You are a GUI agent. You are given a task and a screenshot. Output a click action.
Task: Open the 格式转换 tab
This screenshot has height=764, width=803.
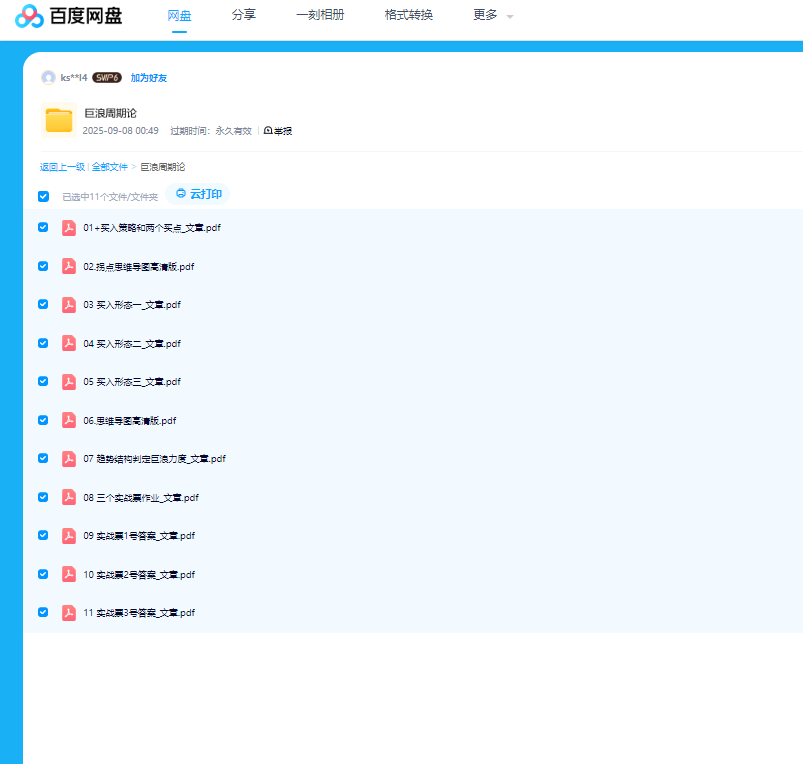click(408, 15)
